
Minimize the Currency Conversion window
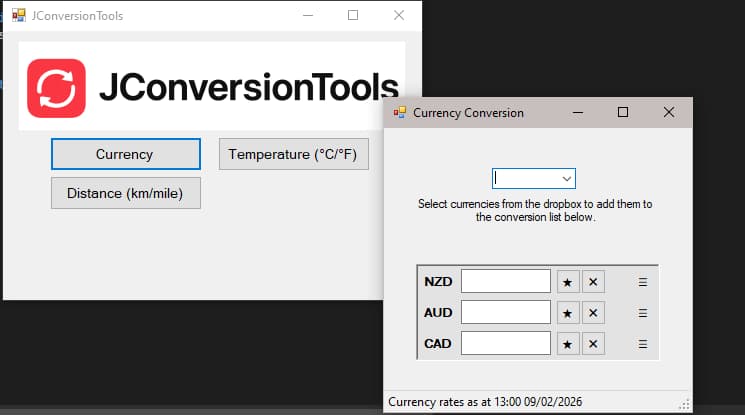click(x=578, y=113)
